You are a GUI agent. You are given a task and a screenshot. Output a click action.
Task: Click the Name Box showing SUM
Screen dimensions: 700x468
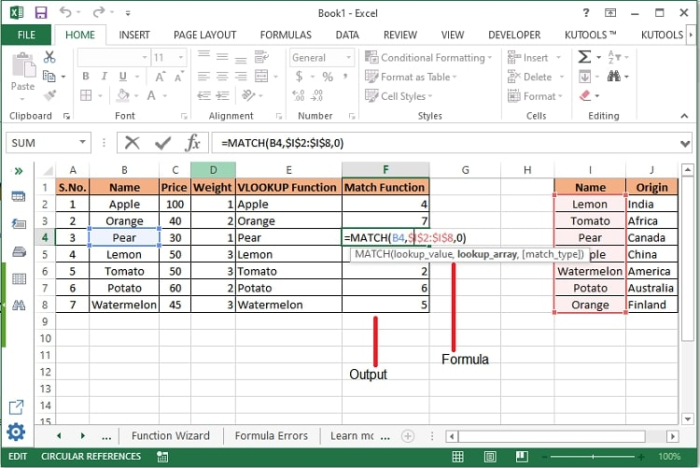pyautogui.click(x=48, y=143)
